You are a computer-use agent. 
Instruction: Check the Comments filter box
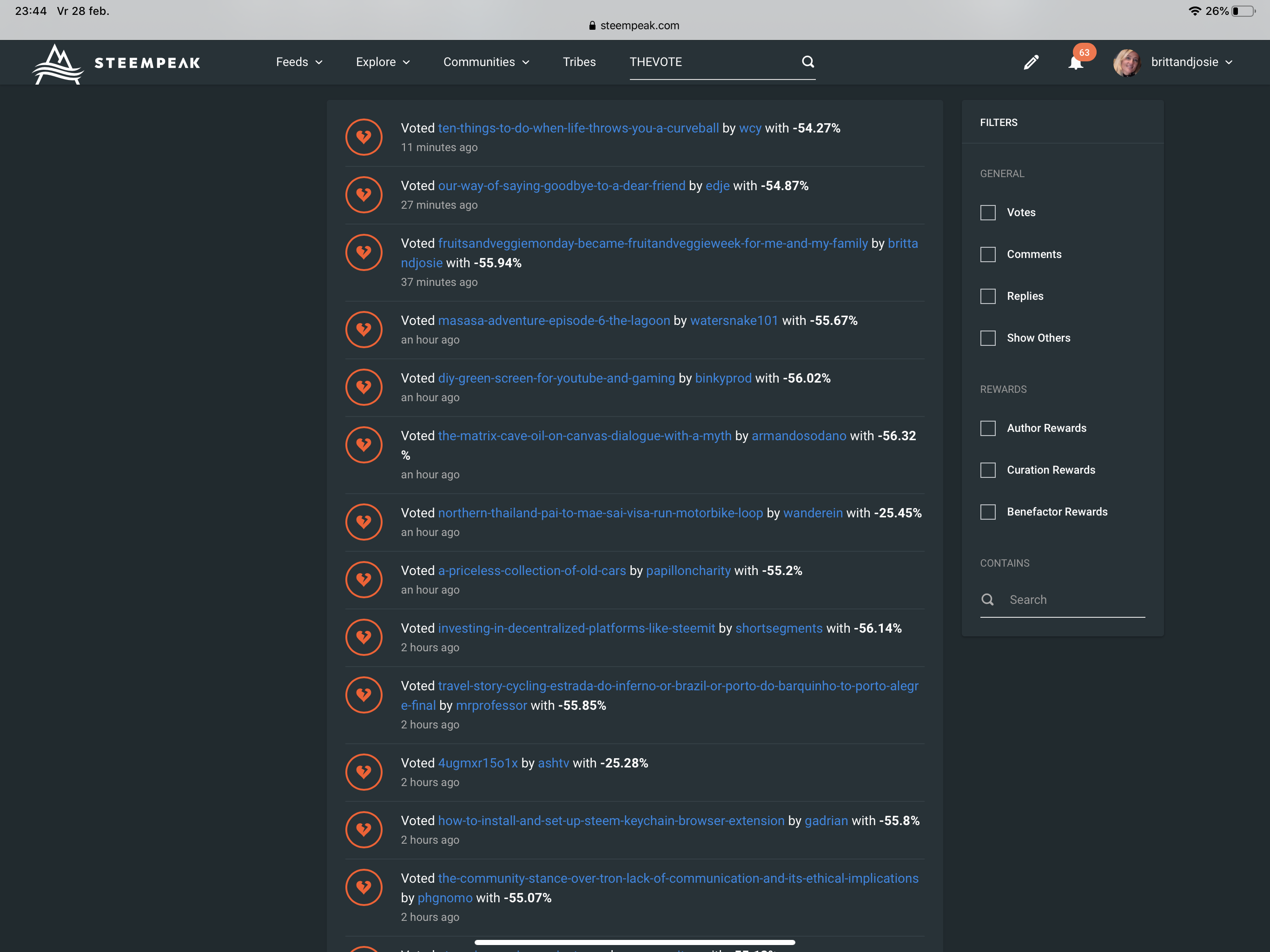click(x=987, y=254)
